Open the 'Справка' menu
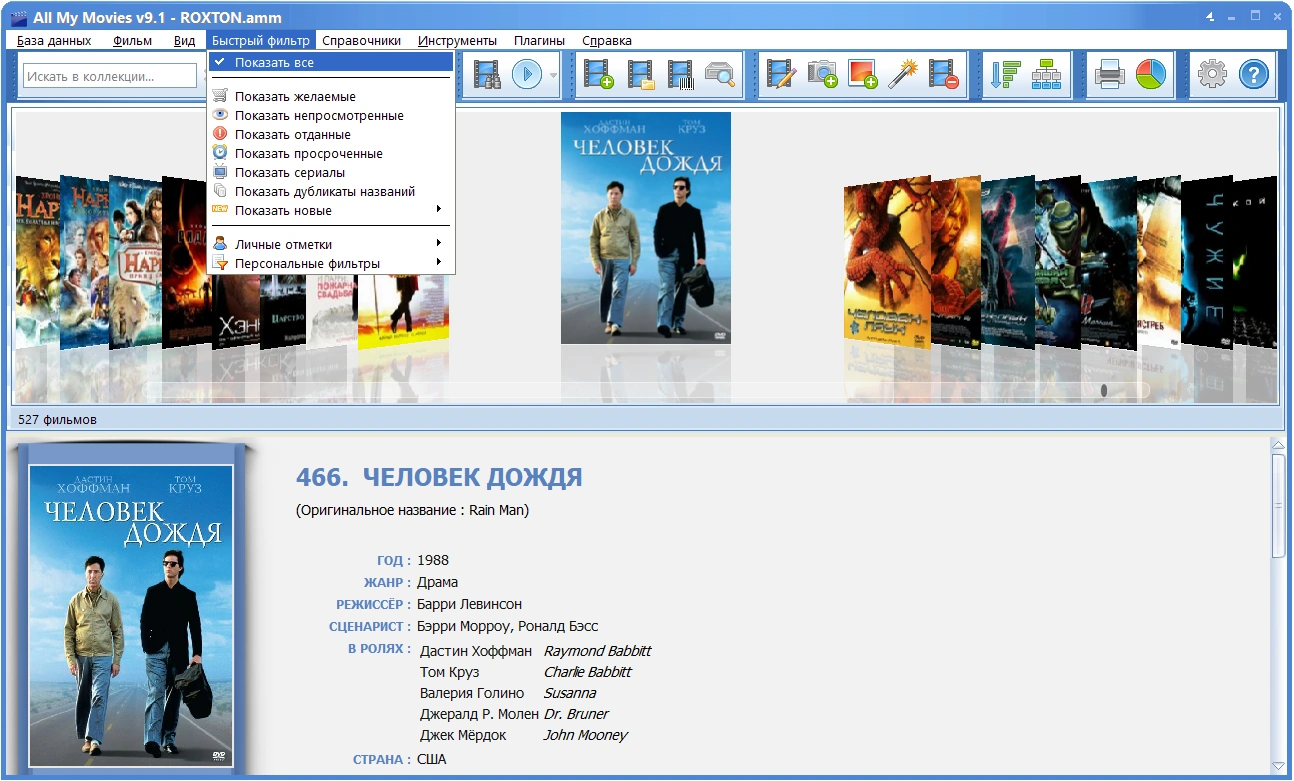Screen dimensions: 1294x781 tap(607, 40)
